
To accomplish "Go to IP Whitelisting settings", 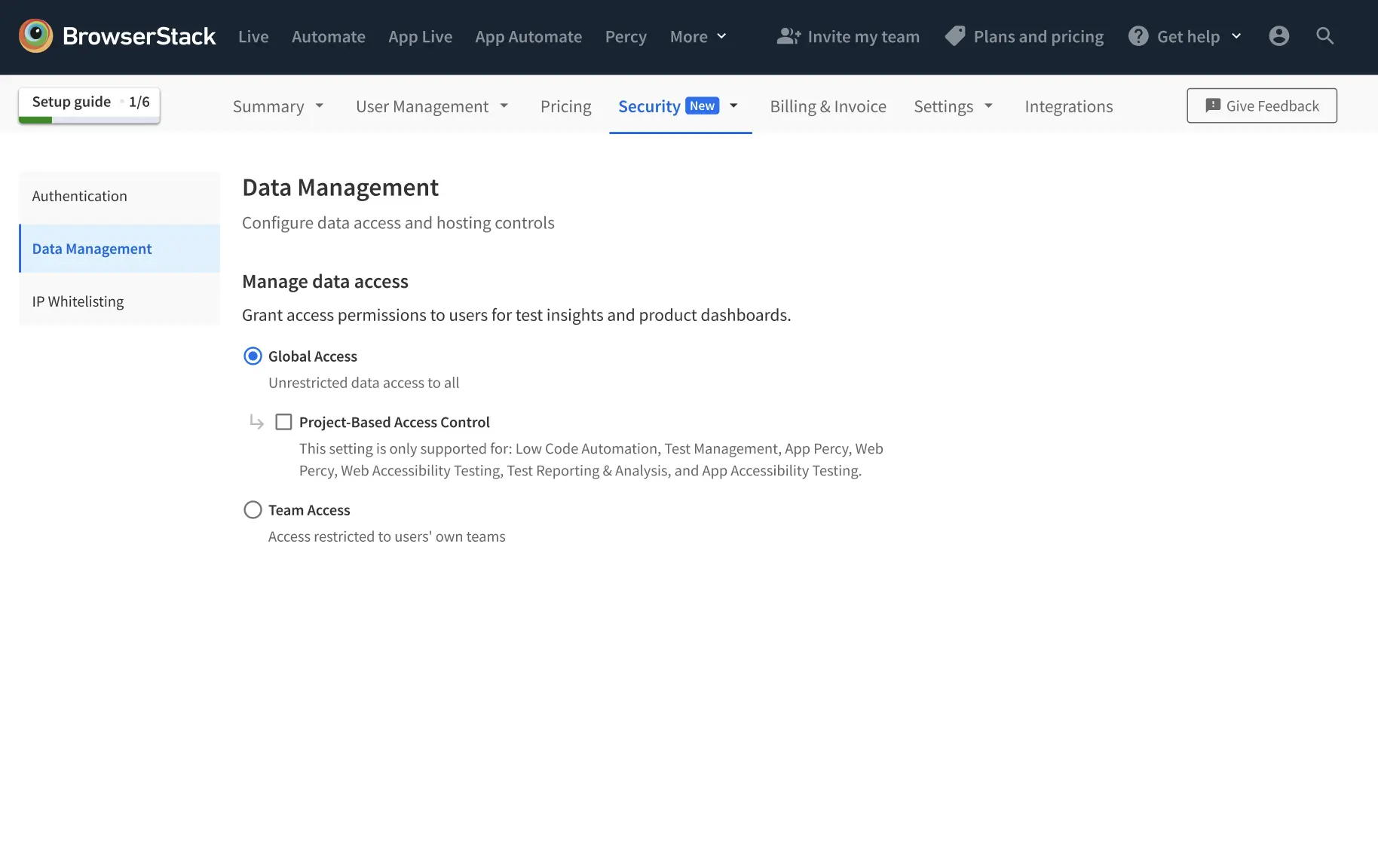I will click(x=78, y=301).
